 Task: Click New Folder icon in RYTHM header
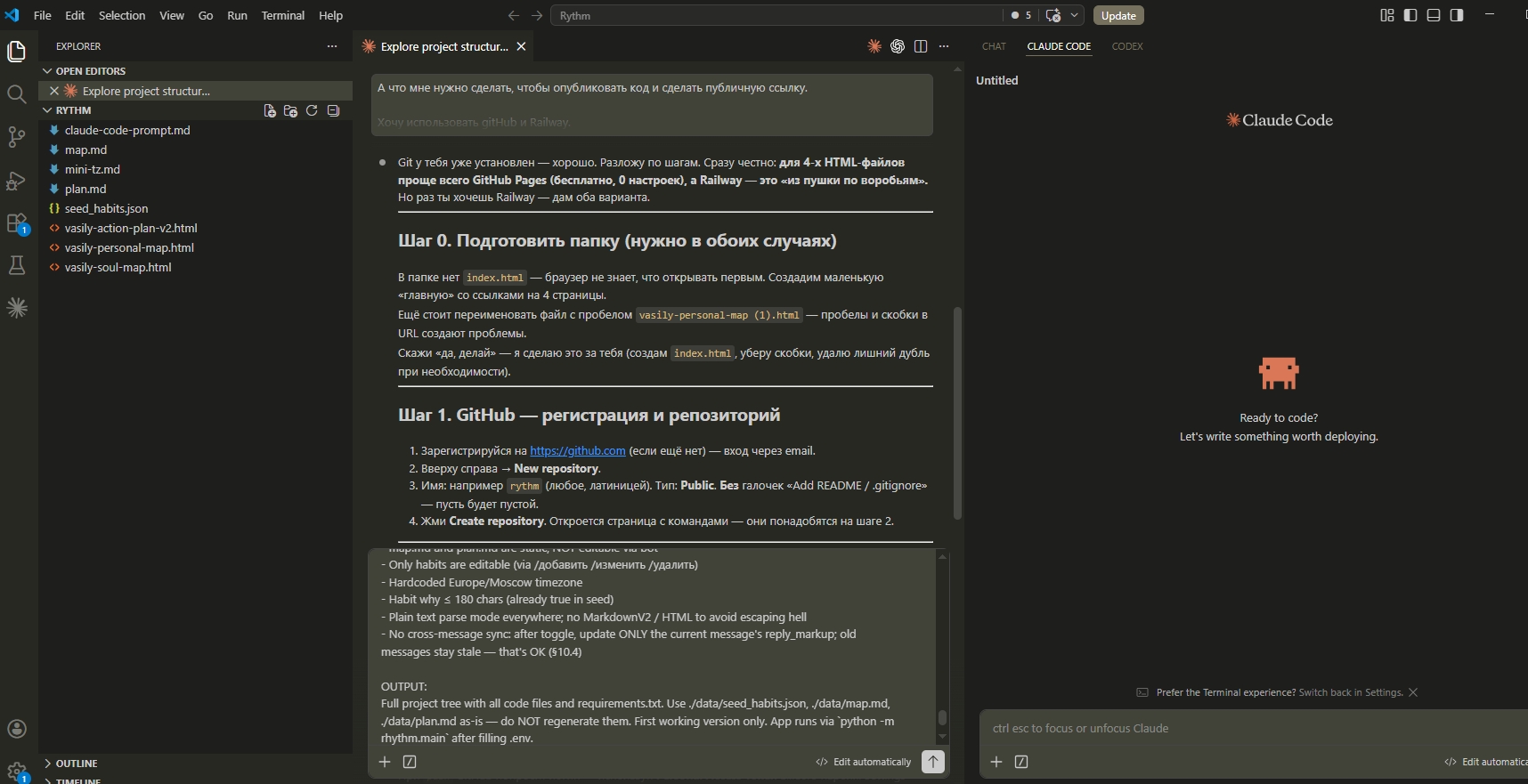[x=290, y=110]
